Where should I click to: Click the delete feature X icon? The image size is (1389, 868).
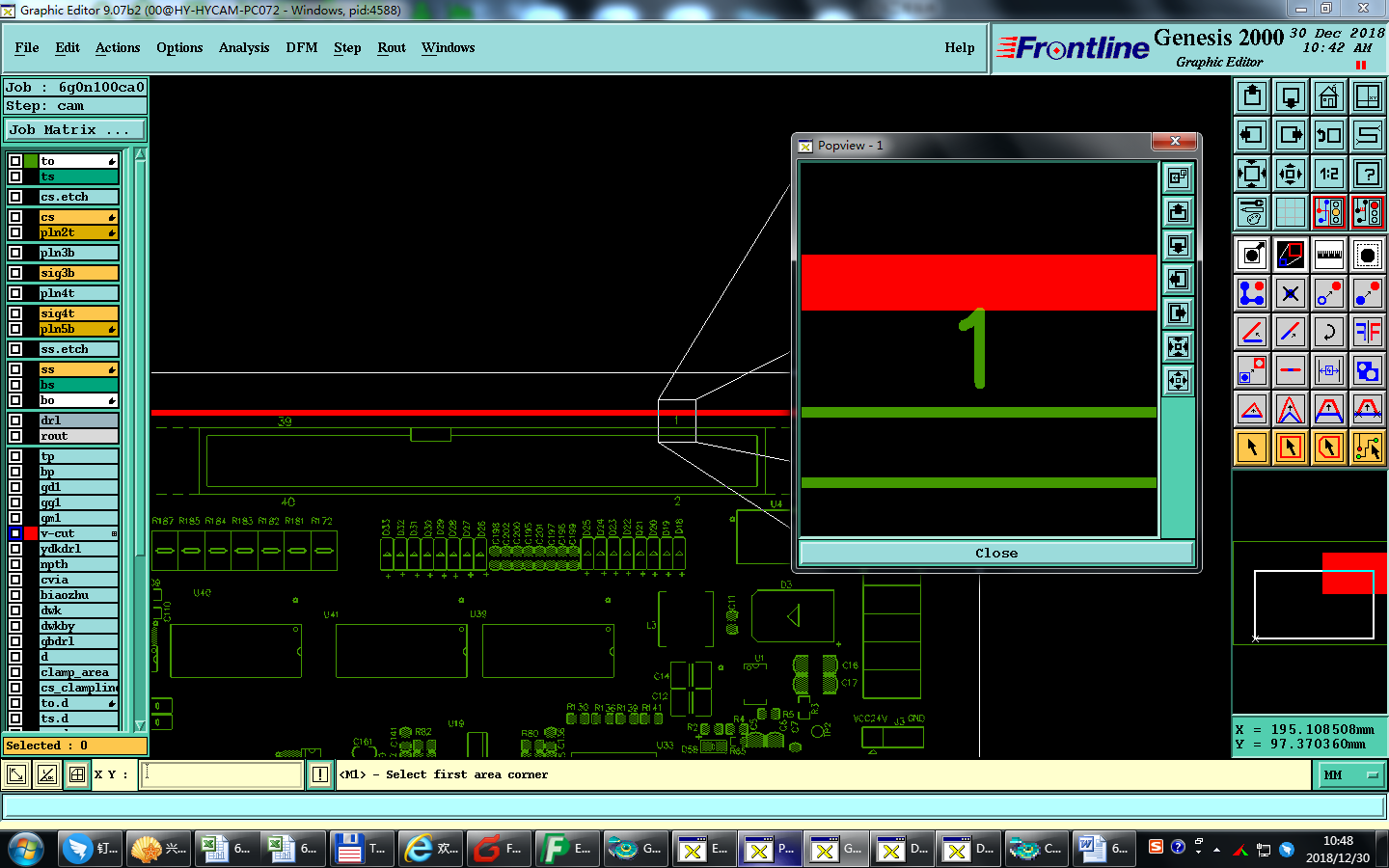coord(1291,293)
